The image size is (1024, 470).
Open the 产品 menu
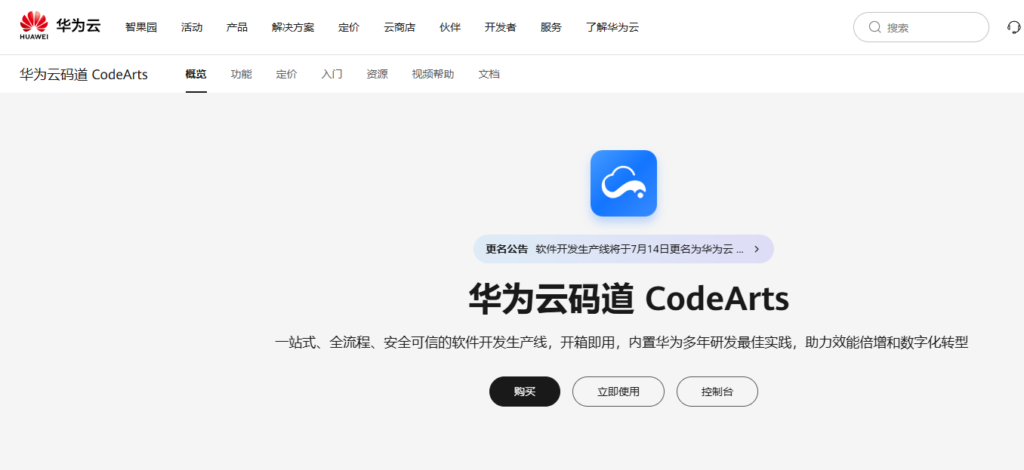(237, 27)
